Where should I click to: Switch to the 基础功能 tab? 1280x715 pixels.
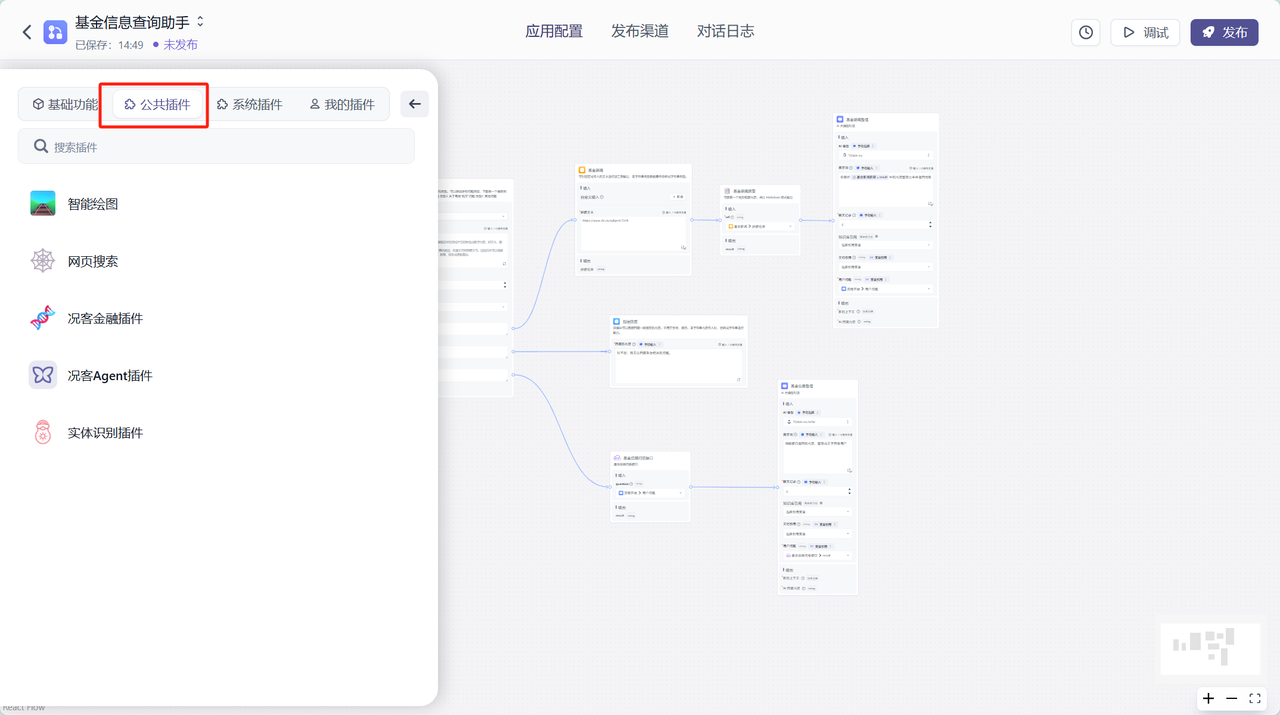(x=65, y=104)
